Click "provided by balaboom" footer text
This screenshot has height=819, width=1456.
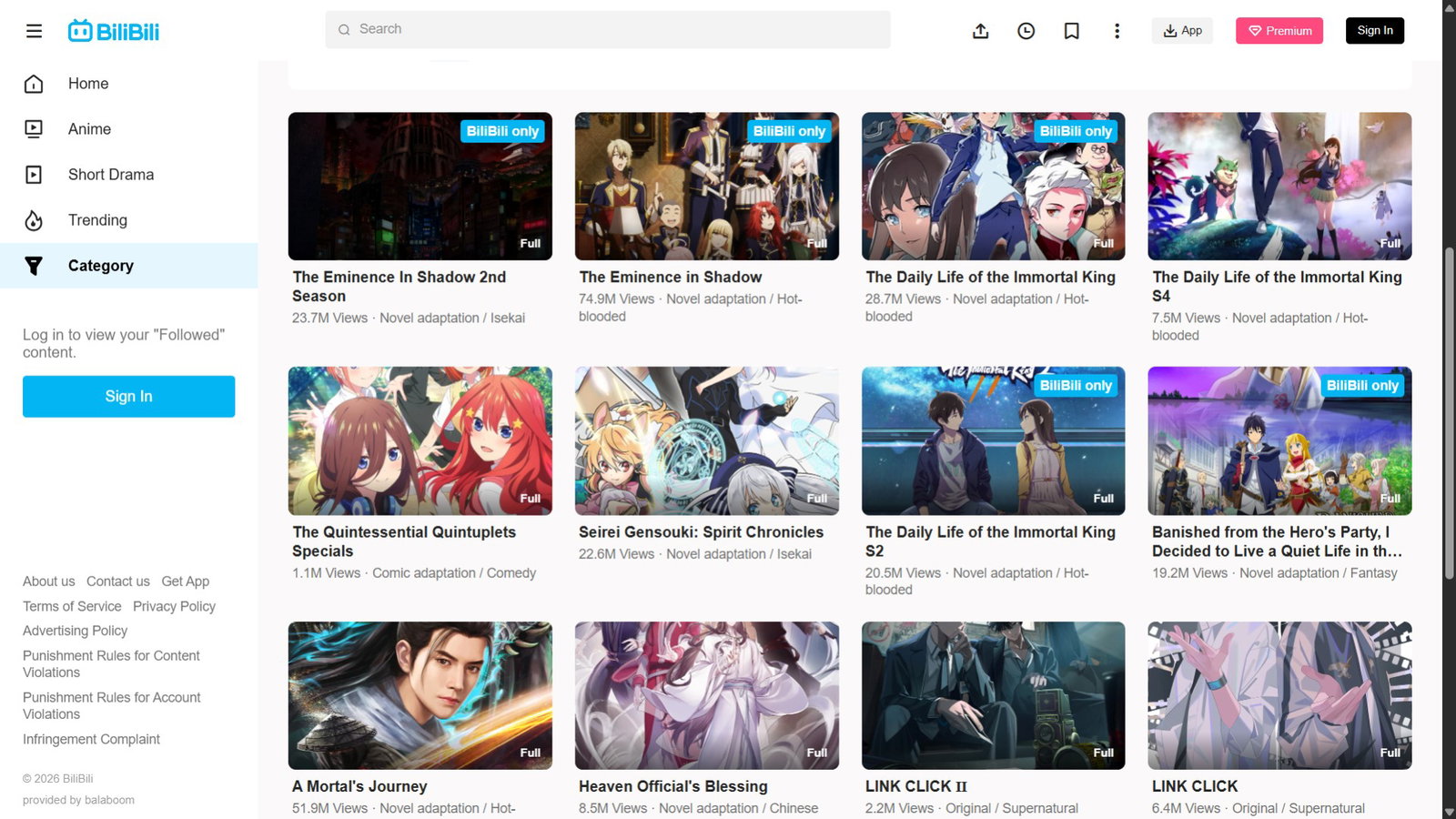[78, 801]
